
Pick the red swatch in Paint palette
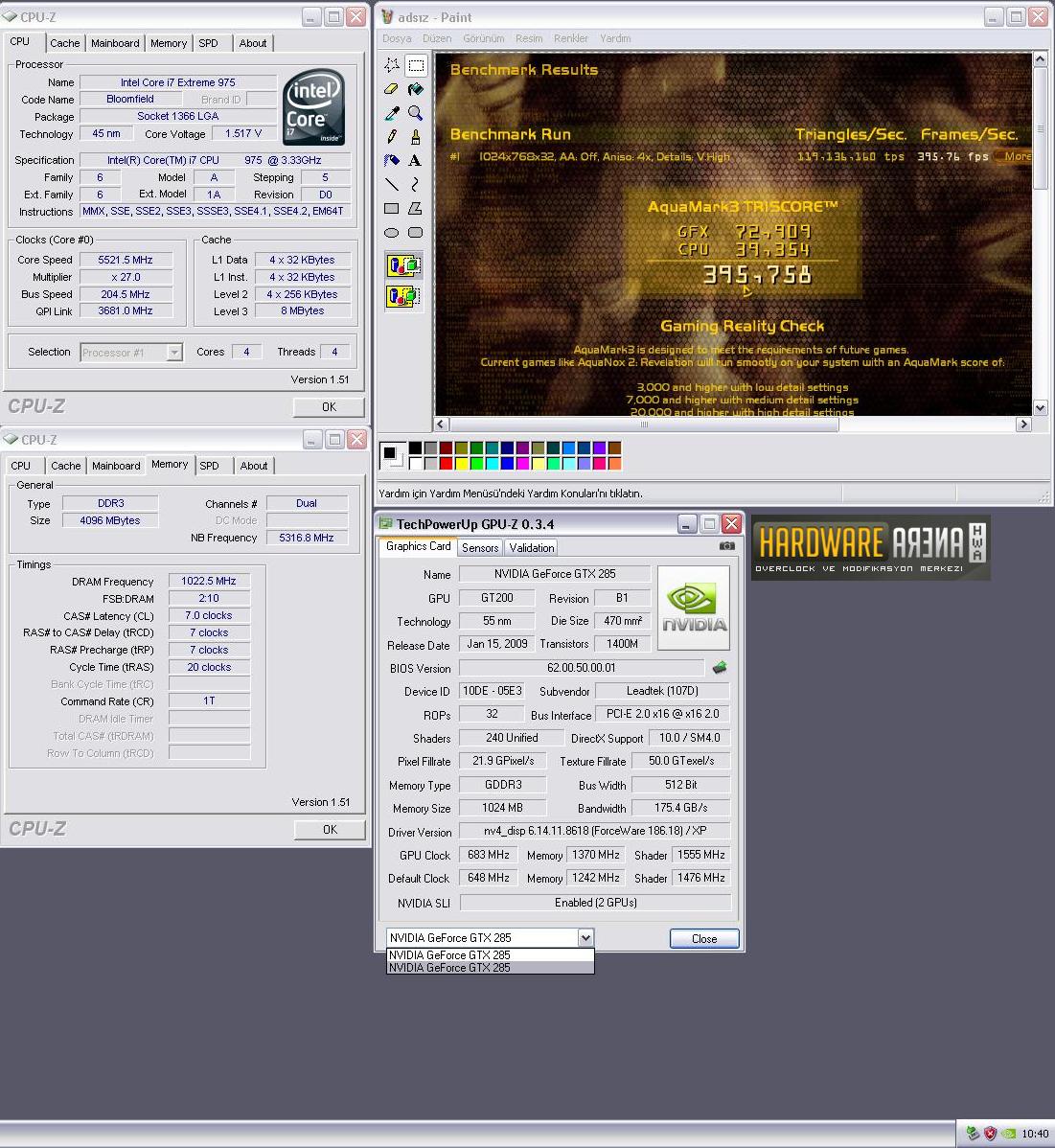pyautogui.click(x=446, y=463)
